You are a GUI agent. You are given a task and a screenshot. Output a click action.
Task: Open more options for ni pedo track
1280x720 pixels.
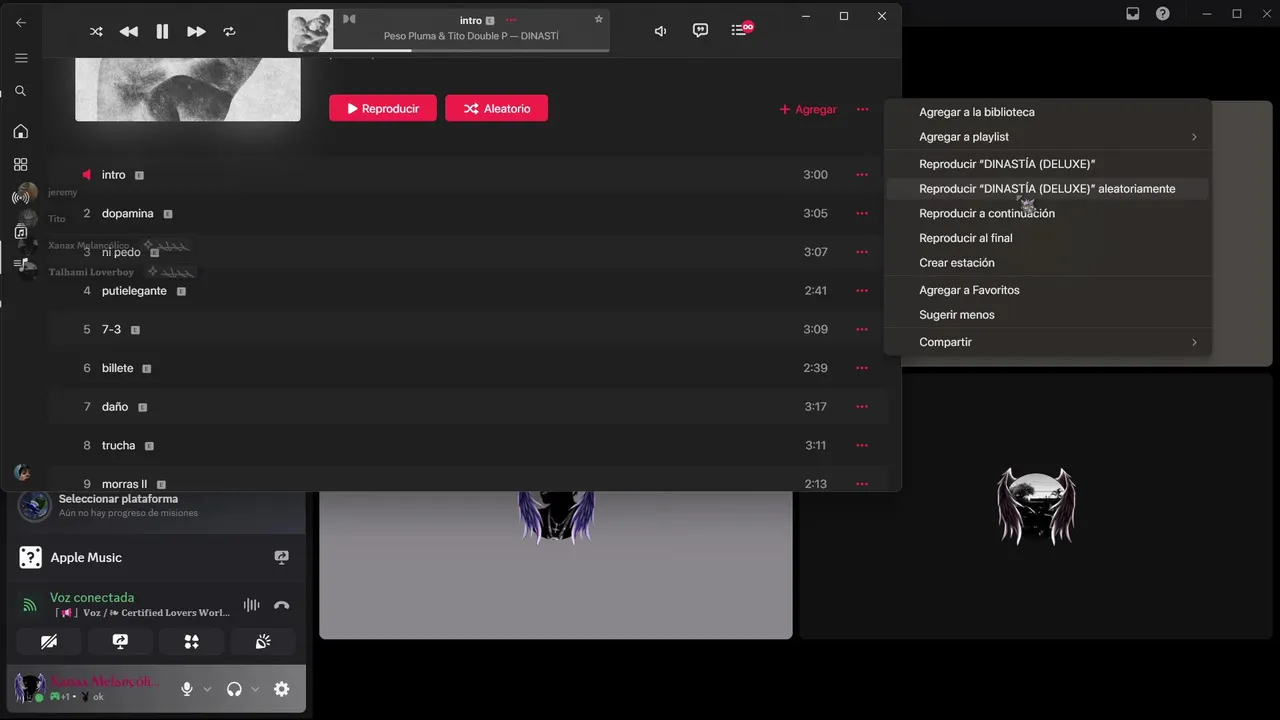point(862,252)
